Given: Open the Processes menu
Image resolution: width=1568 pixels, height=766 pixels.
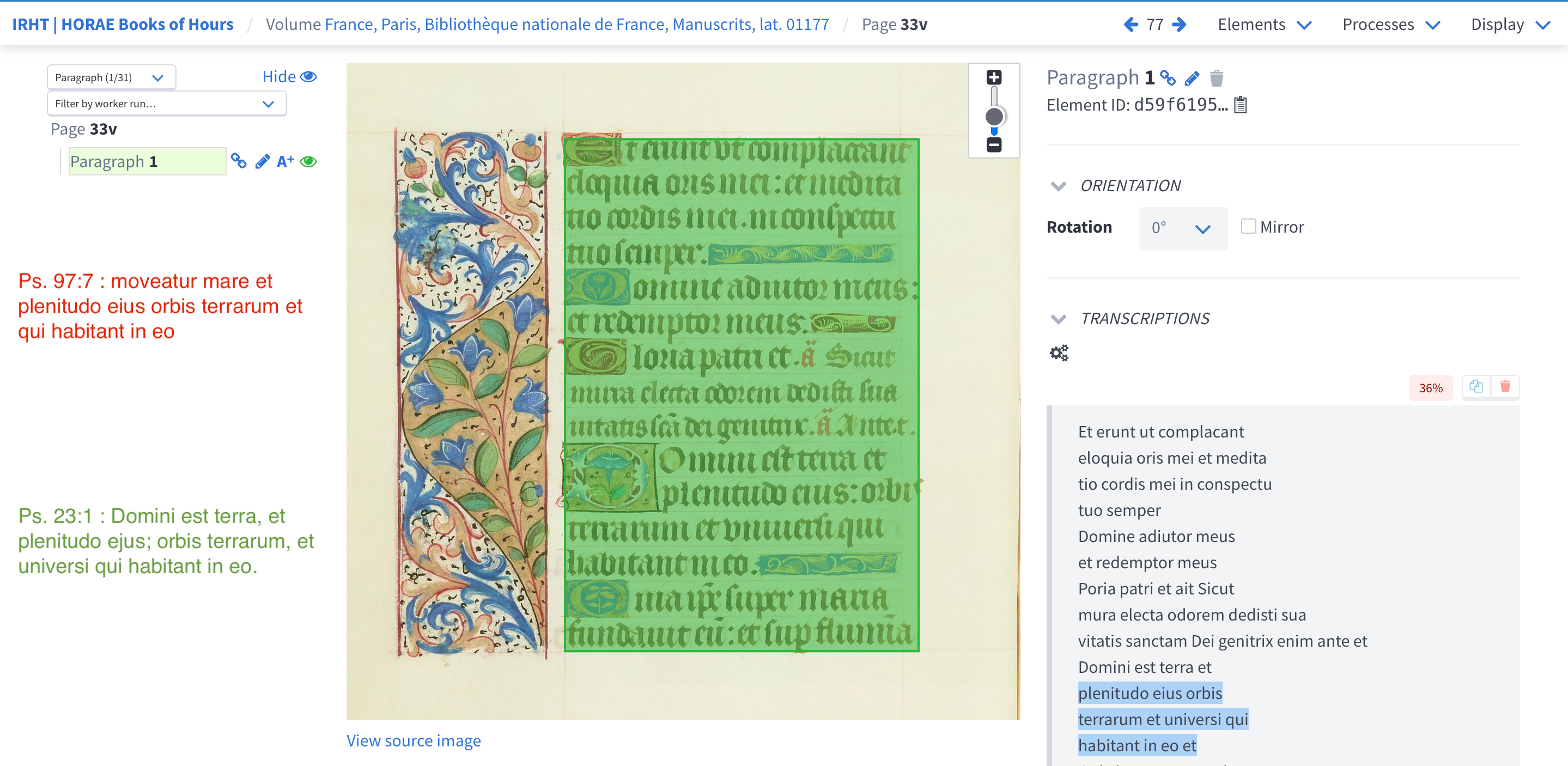Looking at the screenshot, I should click(1391, 25).
